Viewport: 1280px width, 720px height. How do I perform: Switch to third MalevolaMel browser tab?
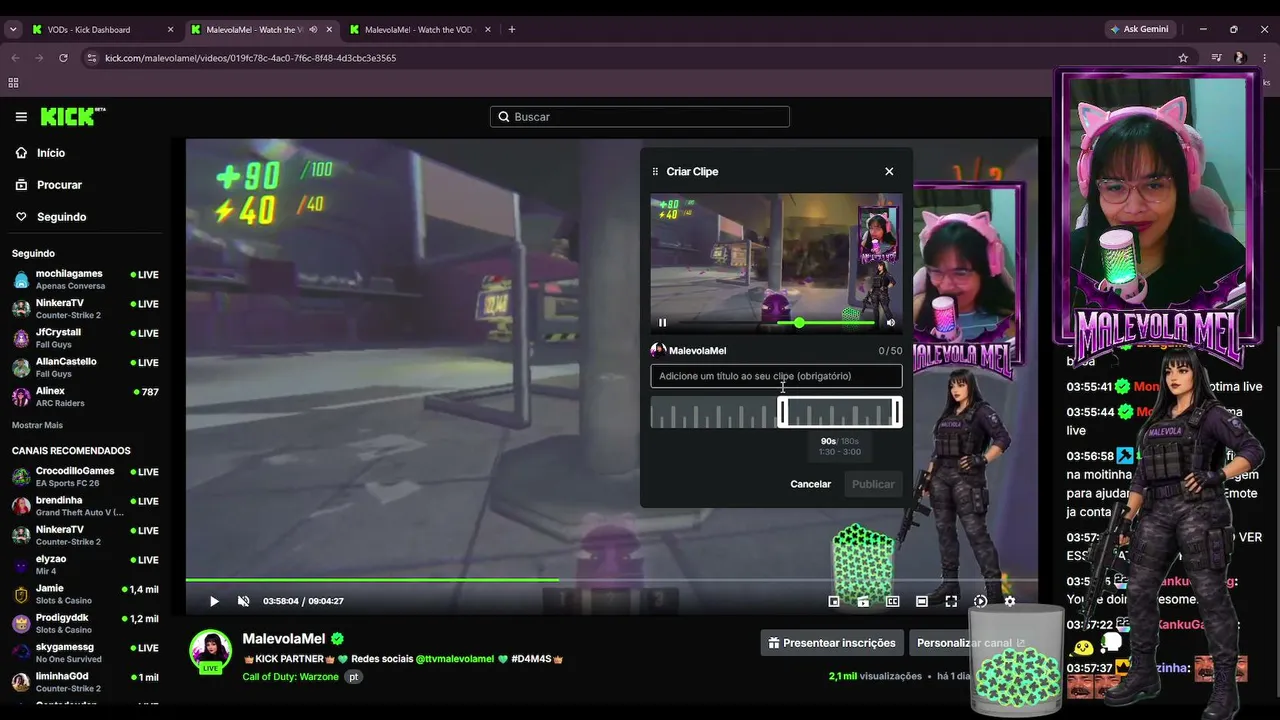[x=419, y=30]
